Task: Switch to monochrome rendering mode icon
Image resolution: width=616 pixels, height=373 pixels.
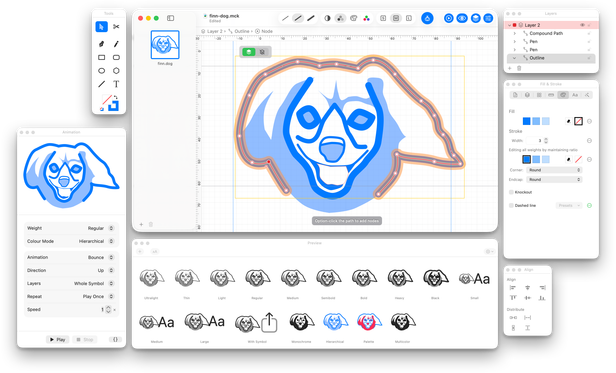Action: (x=327, y=18)
